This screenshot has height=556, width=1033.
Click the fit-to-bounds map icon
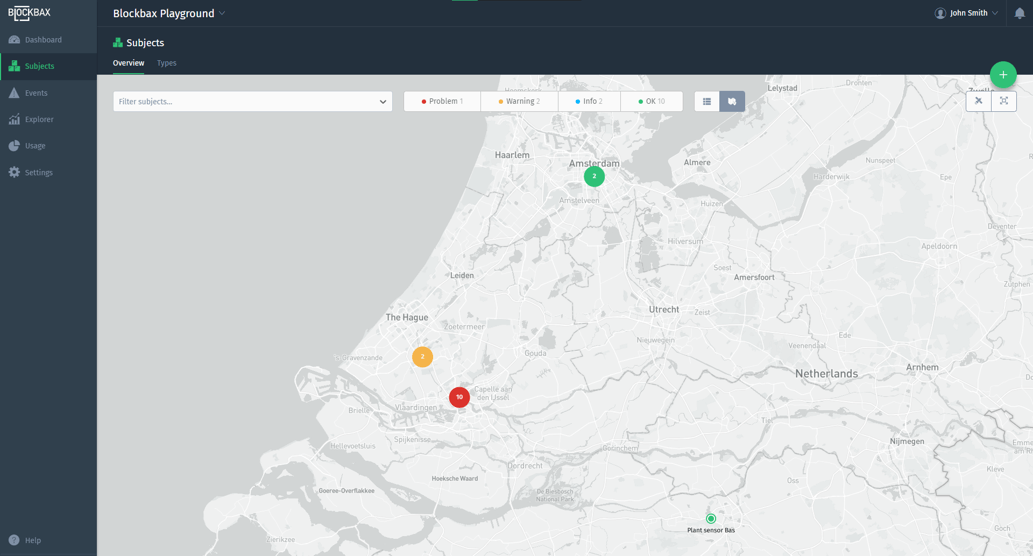(1004, 101)
